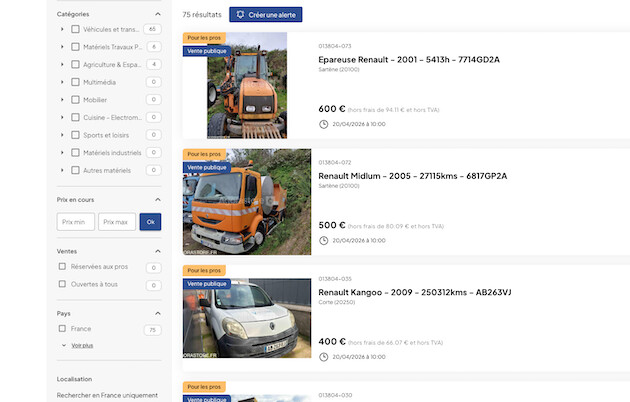Open the Renault Kangoo van thumbnail
The width and height of the screenshot is (630, 402).
[x=234, y=317]
